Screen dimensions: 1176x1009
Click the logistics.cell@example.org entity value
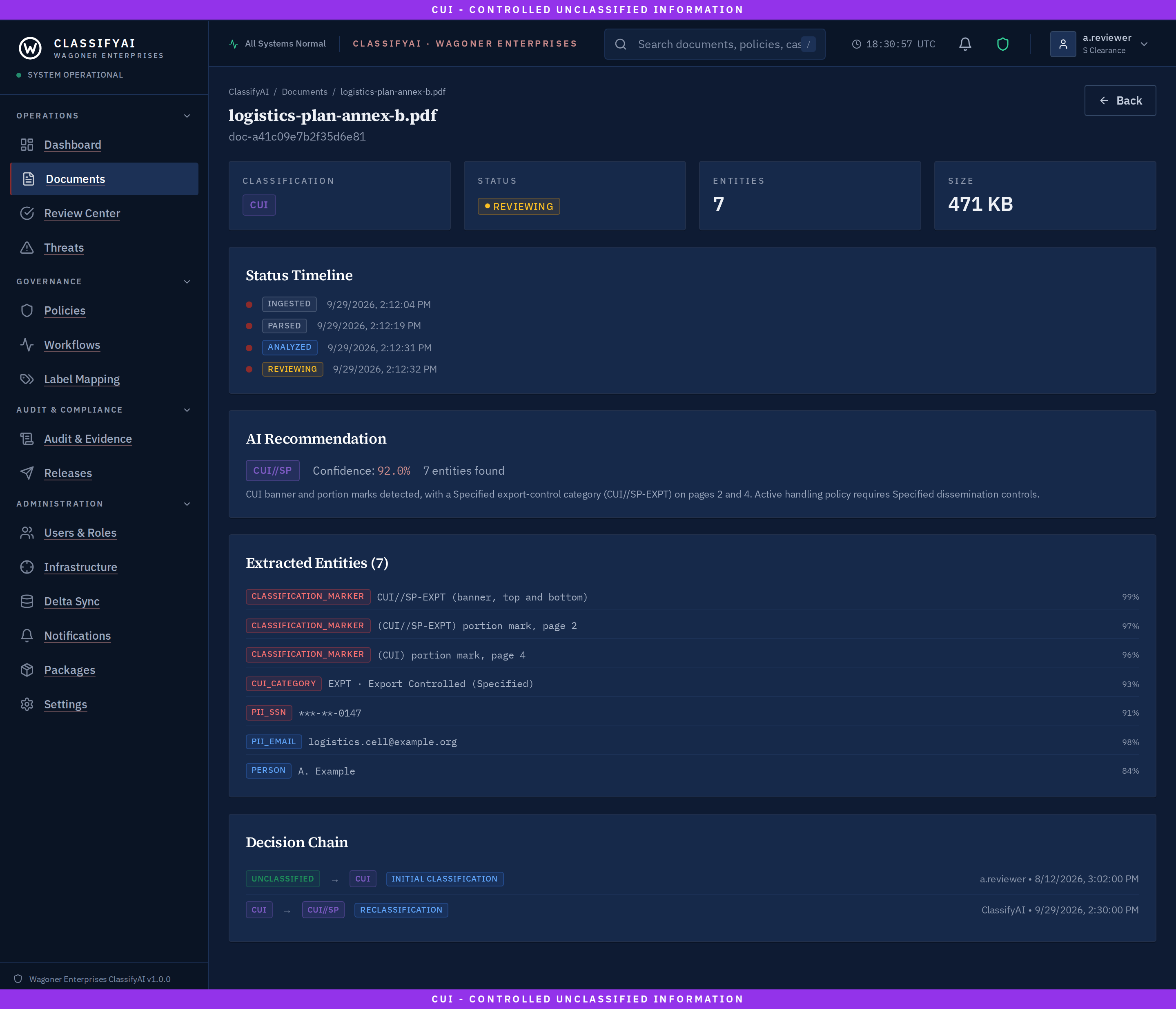[x=383, y=741]
